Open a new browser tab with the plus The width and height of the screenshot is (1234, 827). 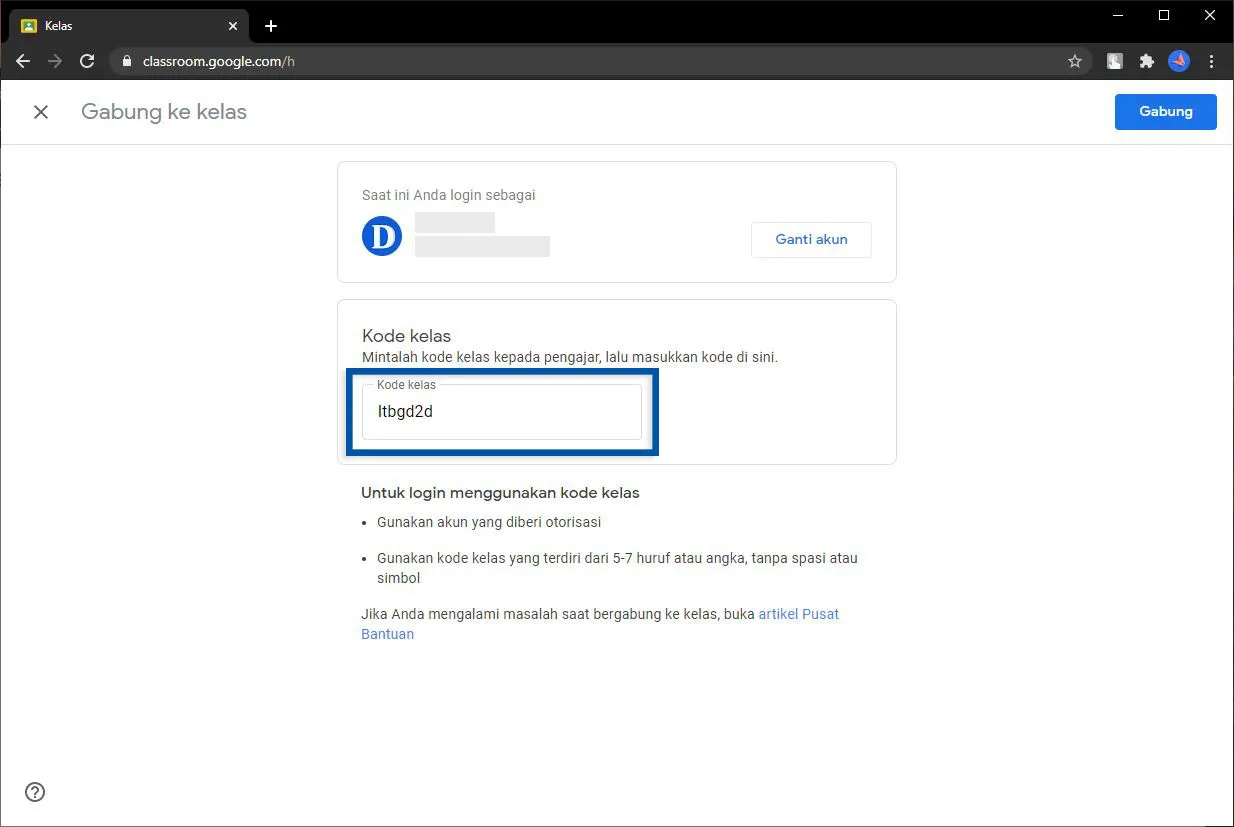point(270,25)
